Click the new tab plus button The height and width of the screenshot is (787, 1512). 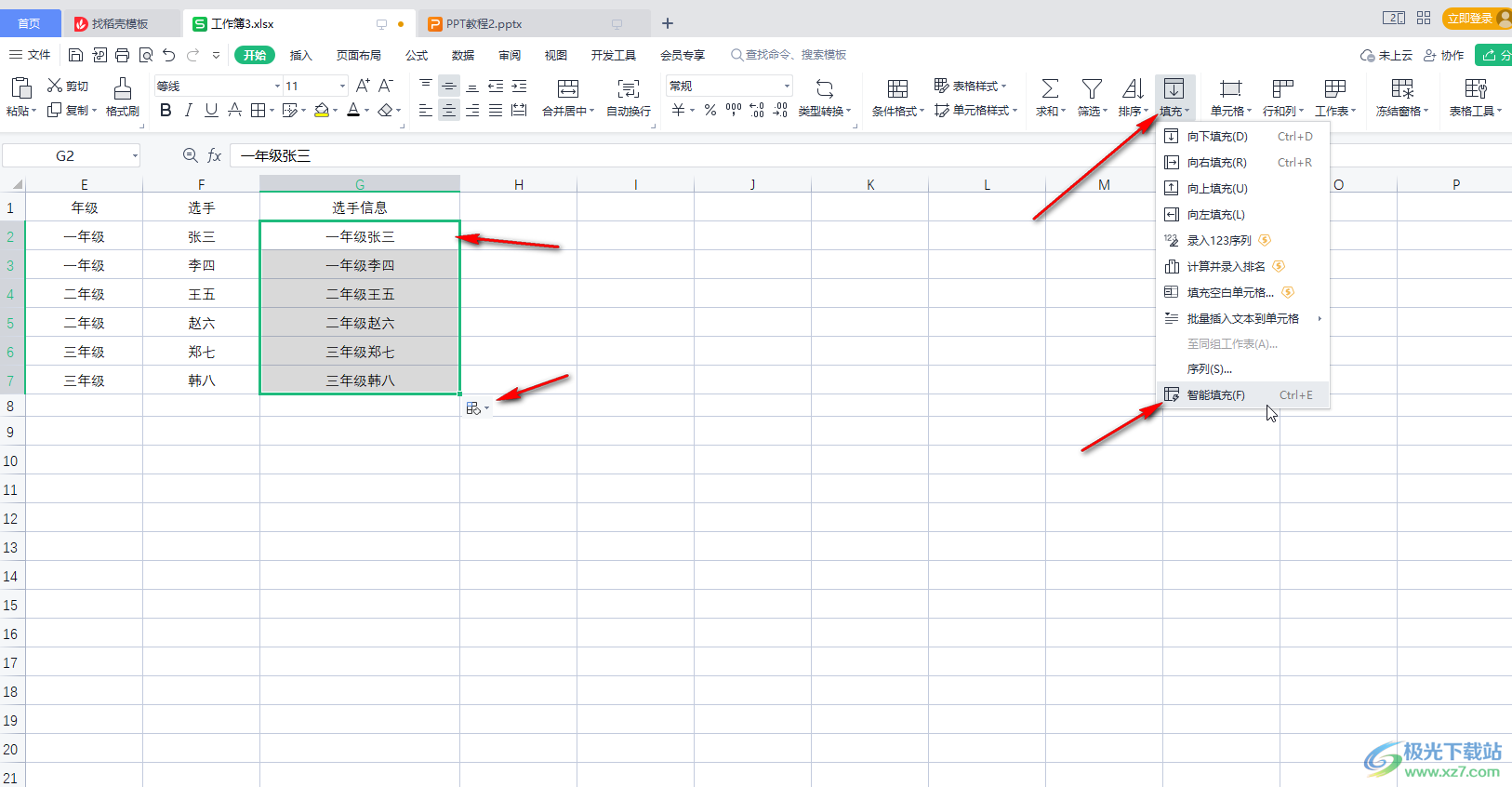click(668, 23)
